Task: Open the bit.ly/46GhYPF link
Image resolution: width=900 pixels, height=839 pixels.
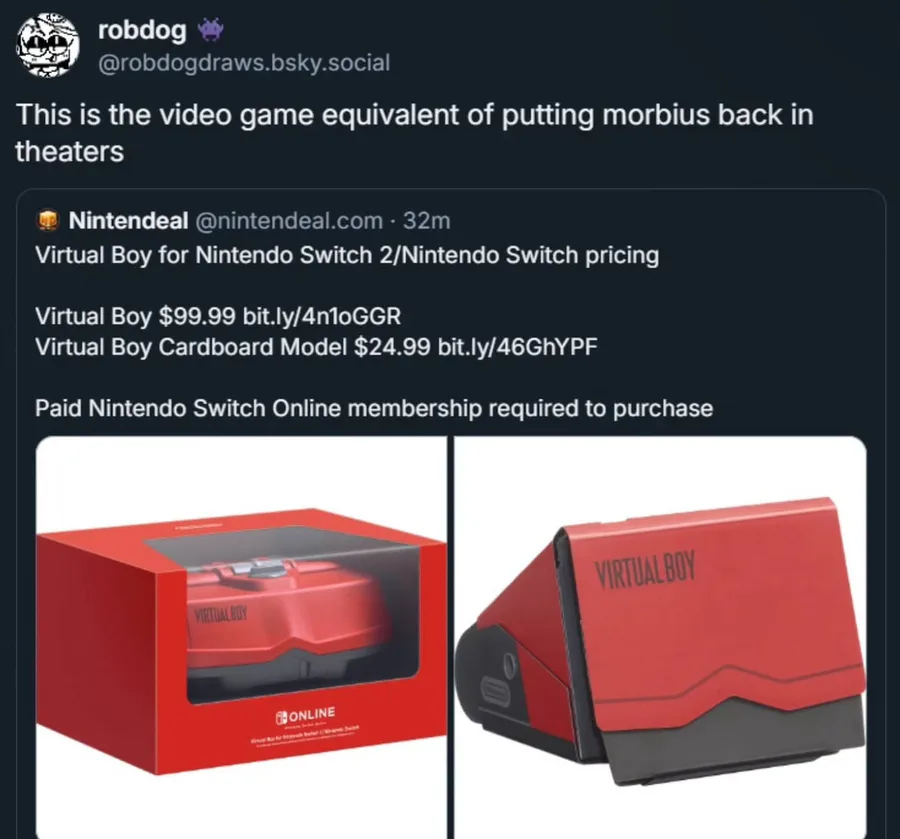Action: (x=517, y=347)
